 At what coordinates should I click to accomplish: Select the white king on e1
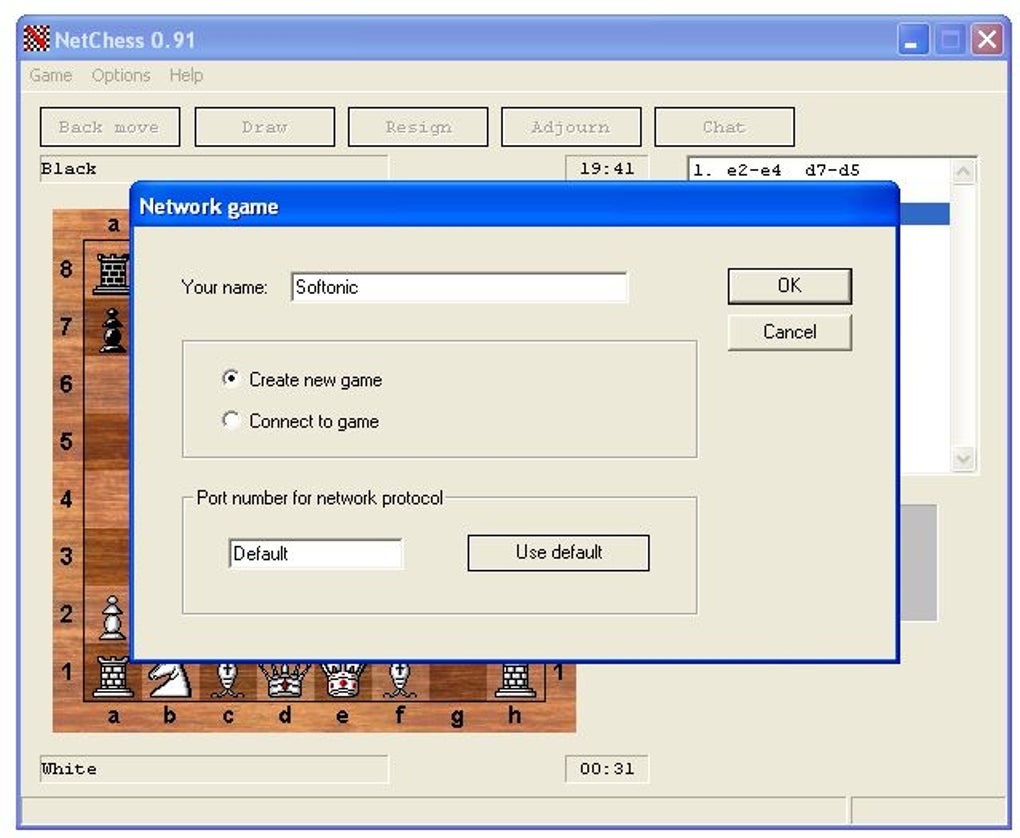pyautogui.click(x=342, y=681)
